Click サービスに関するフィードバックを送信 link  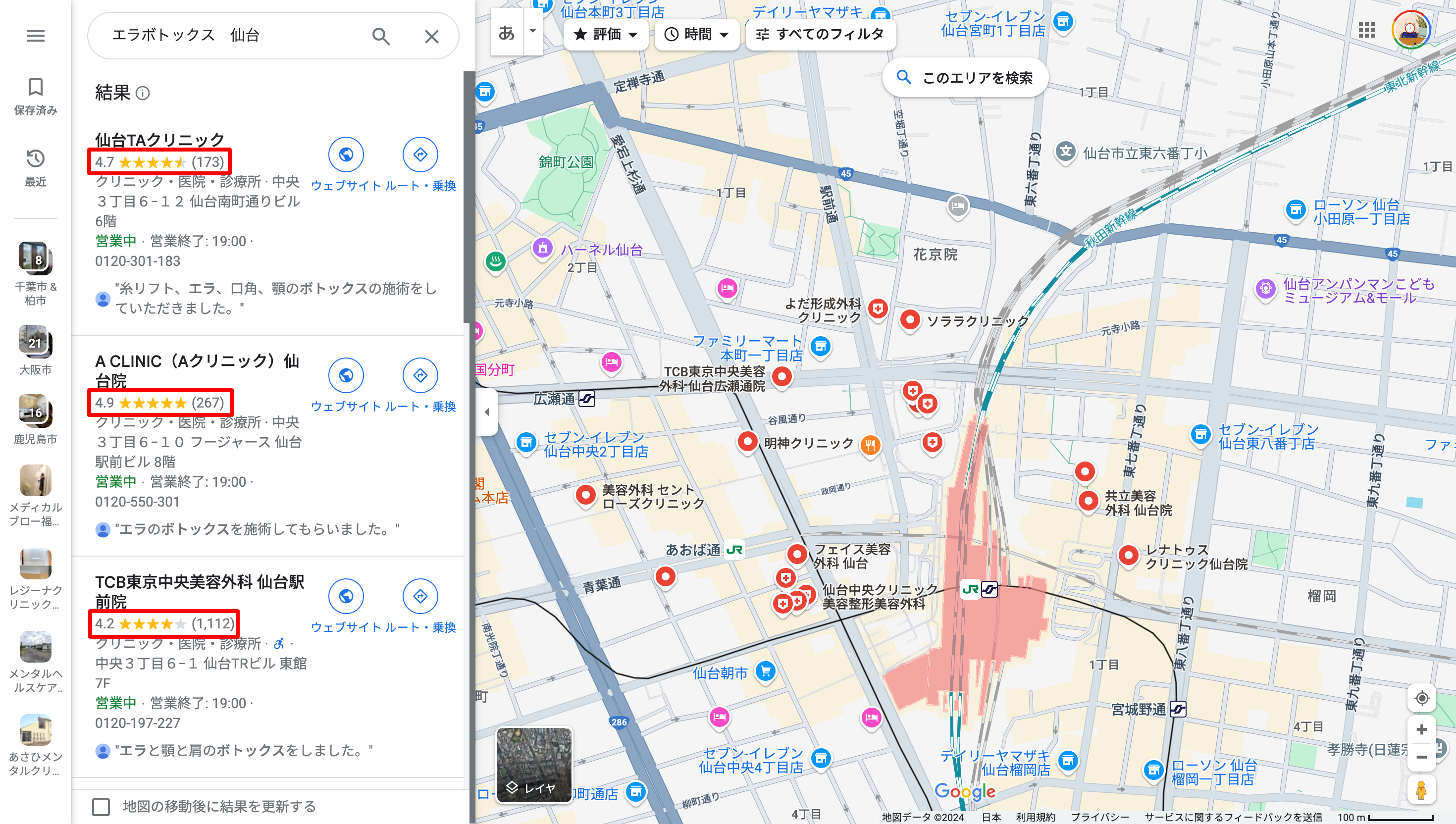point(1233,817)
